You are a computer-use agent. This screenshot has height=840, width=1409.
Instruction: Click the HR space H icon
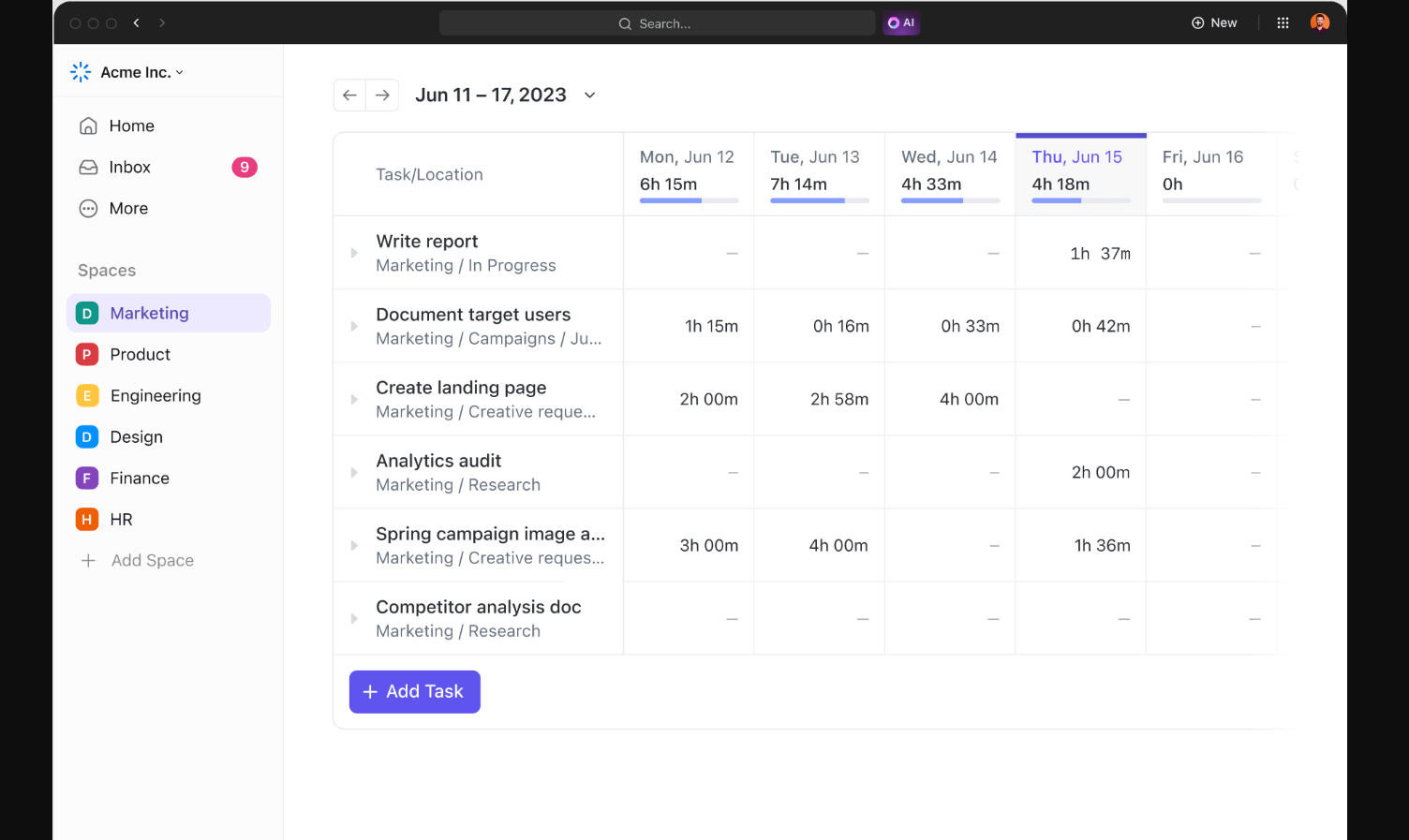(87, 519)
